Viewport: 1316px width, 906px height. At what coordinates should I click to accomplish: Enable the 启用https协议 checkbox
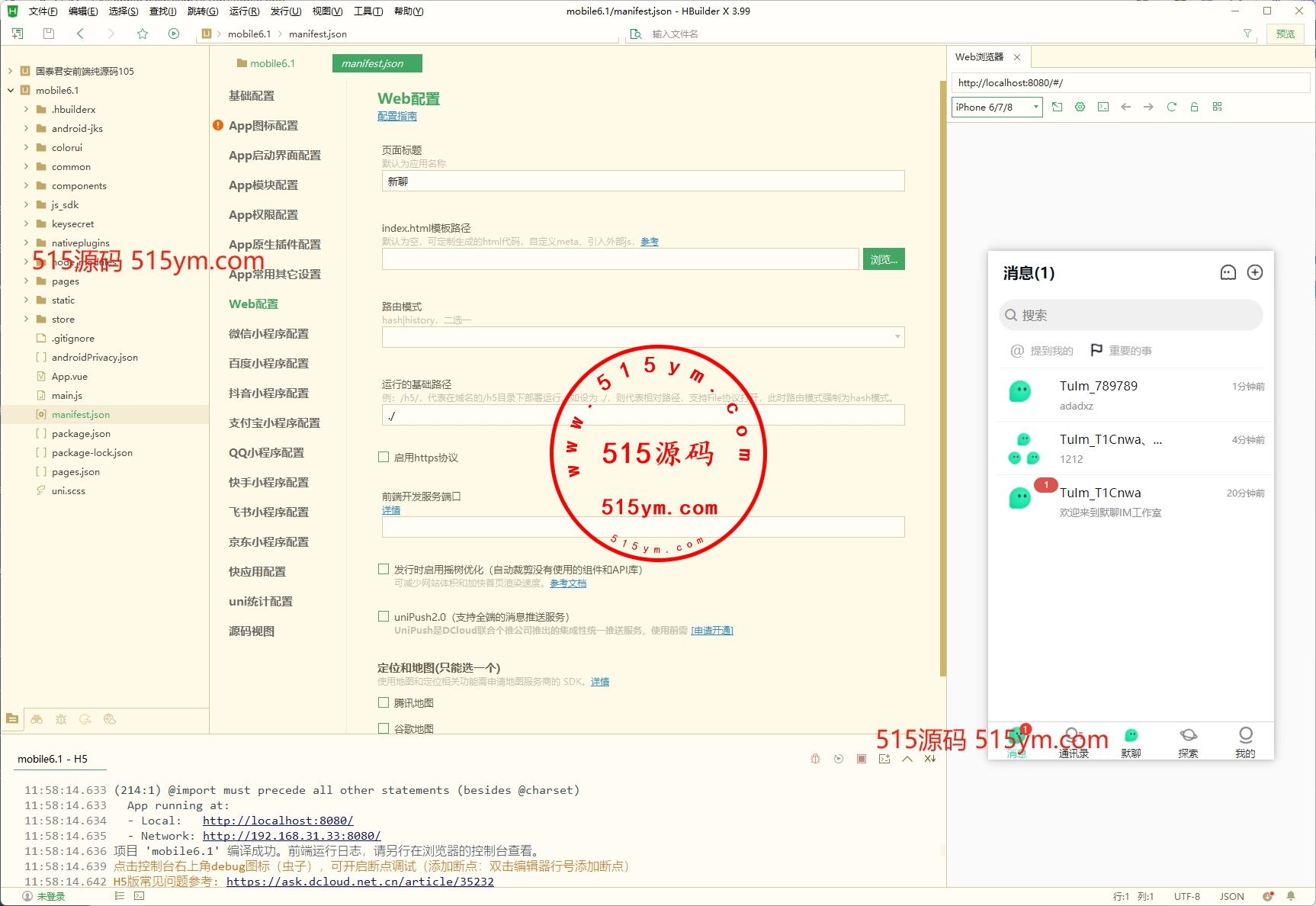pyautogui.click(x=384, y=457)
